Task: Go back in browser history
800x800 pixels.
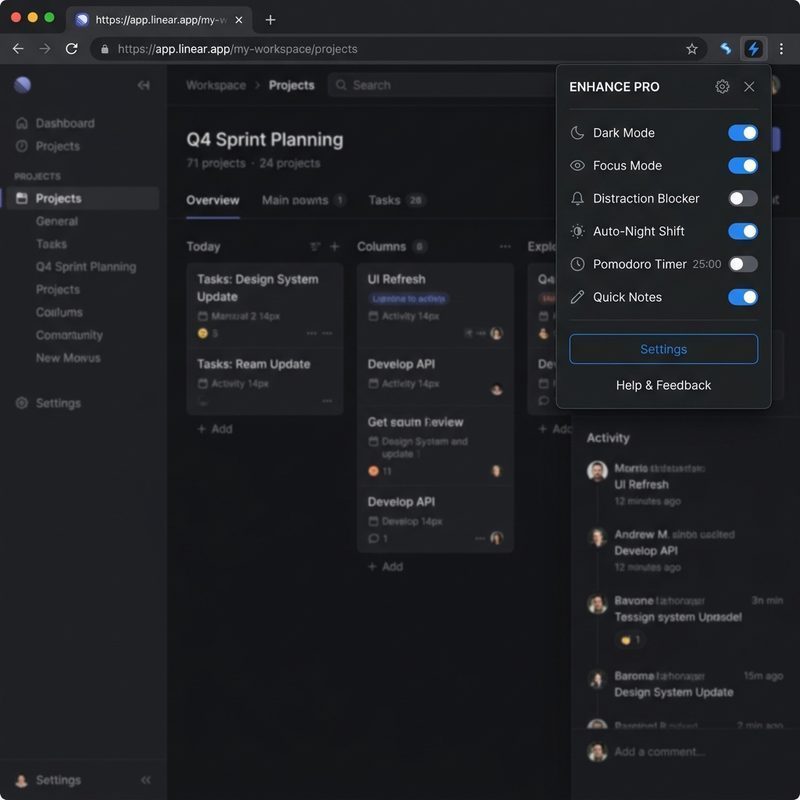Action: [x=18, y=49]
